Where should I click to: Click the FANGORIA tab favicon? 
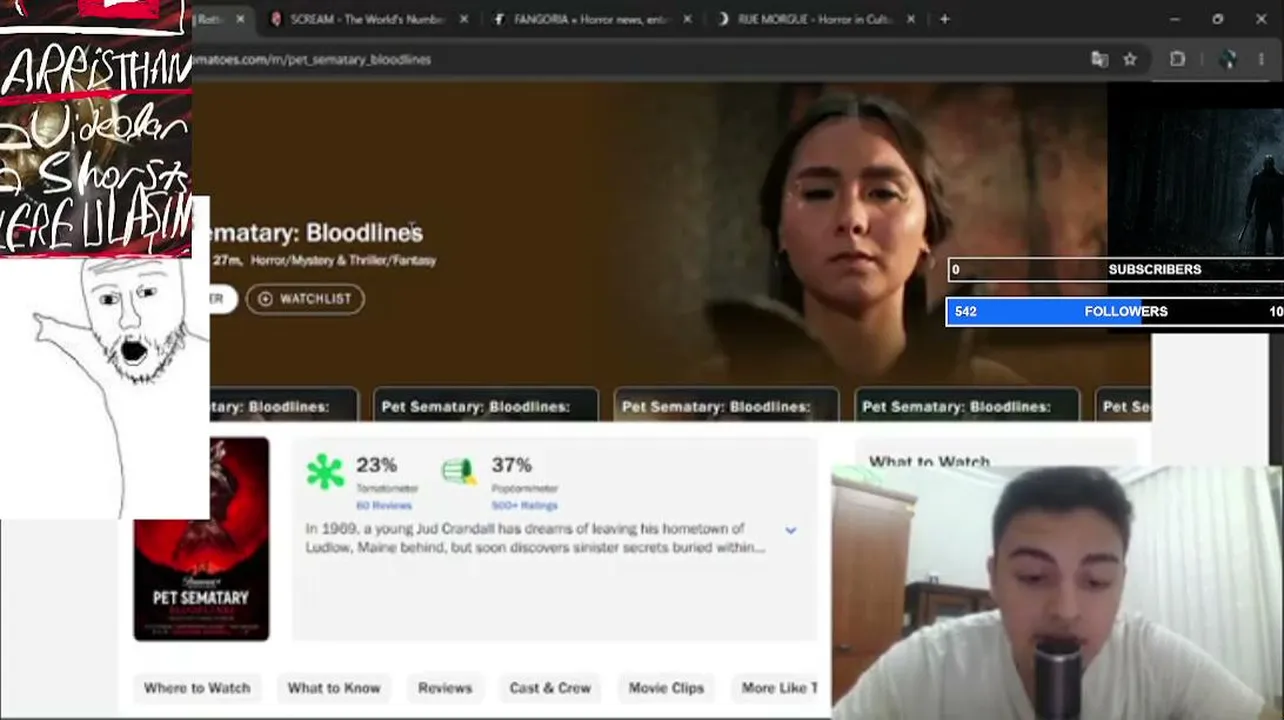pos(499,19)
